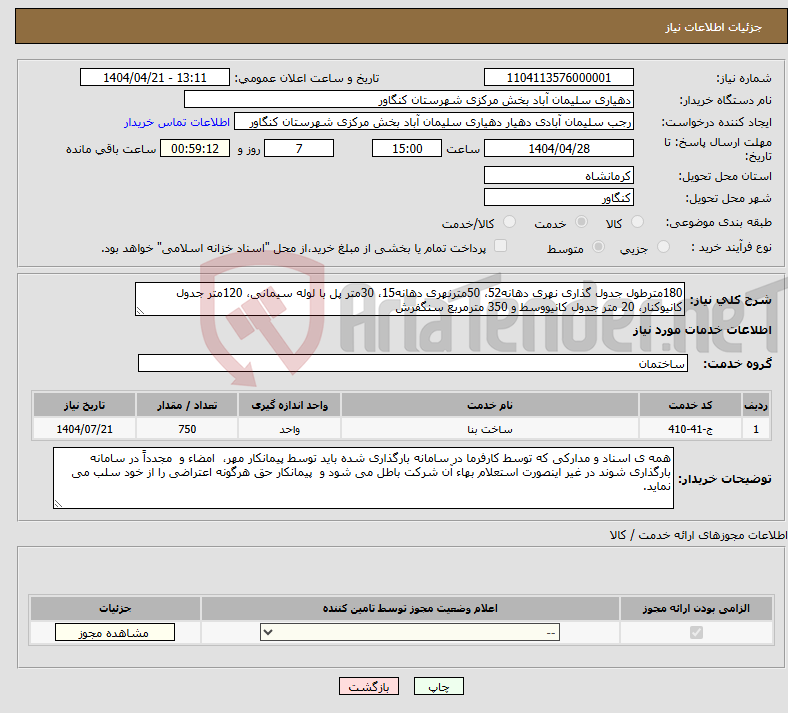Select the خدمت radio button
788x713 pixels.
click(x=581, y=222)
